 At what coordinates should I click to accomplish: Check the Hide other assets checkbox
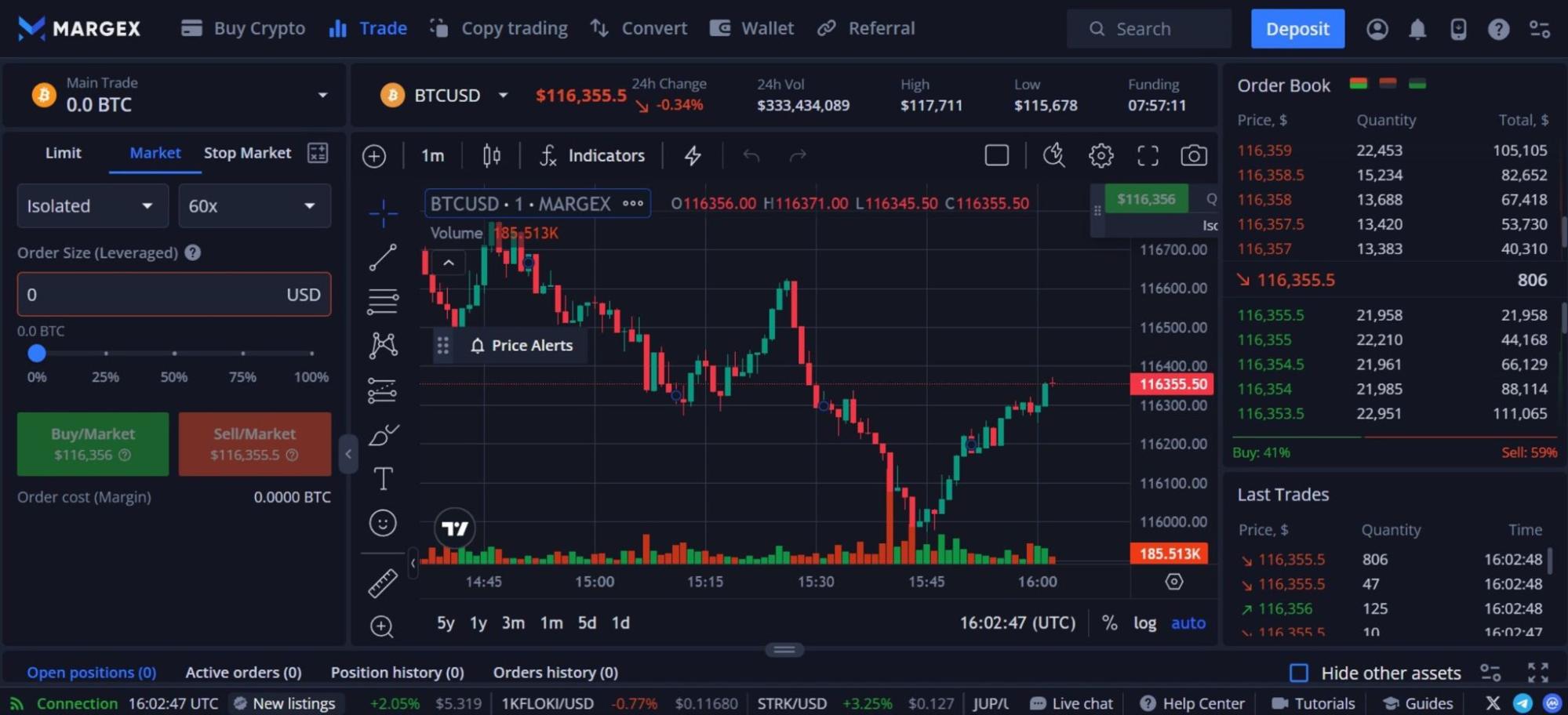click(1299, 673)
